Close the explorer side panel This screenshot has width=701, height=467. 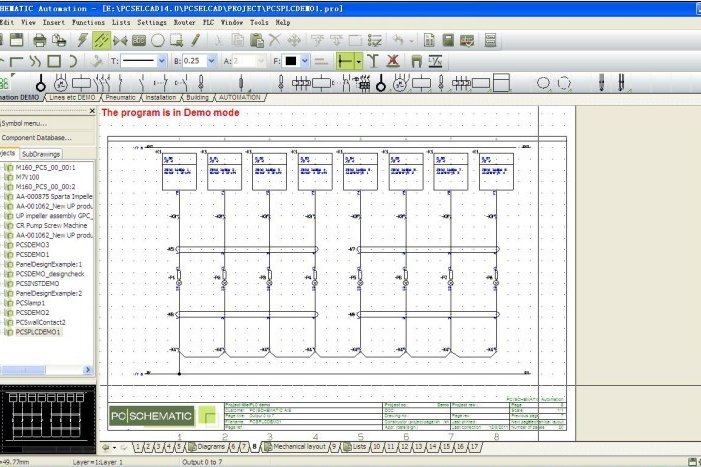click(x=92, y=111)
